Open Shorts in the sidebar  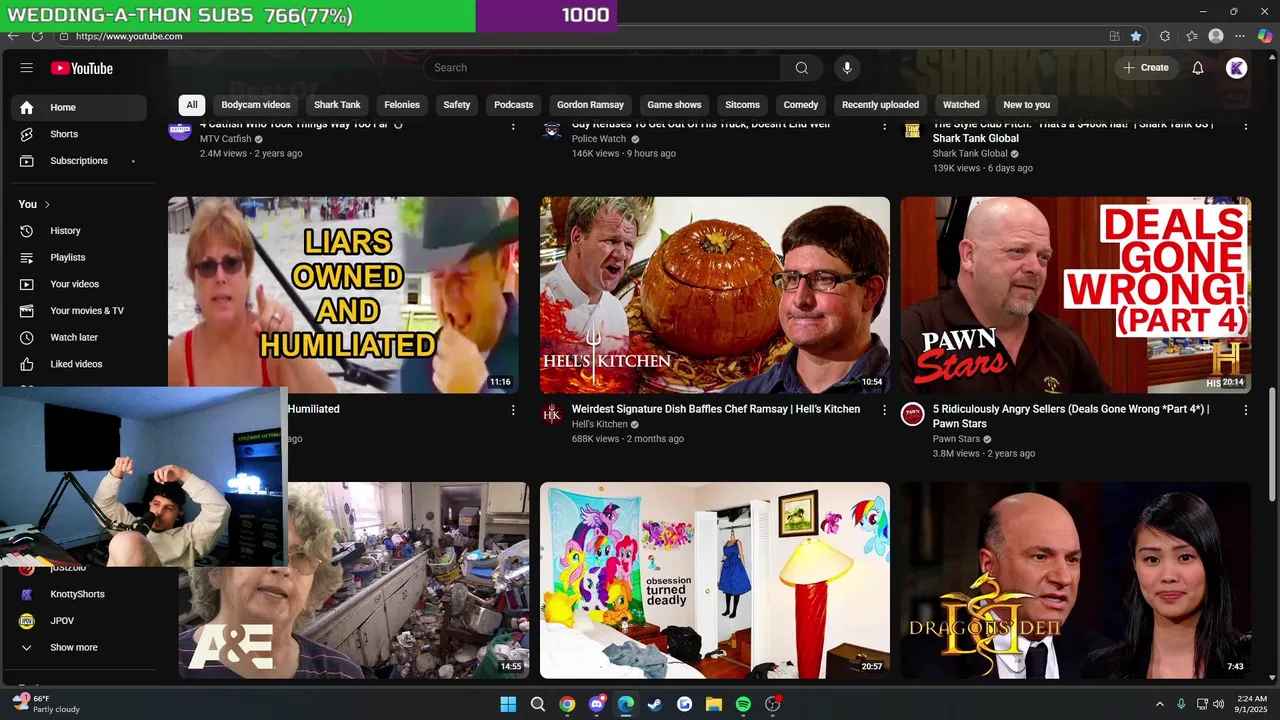(79, 134)
